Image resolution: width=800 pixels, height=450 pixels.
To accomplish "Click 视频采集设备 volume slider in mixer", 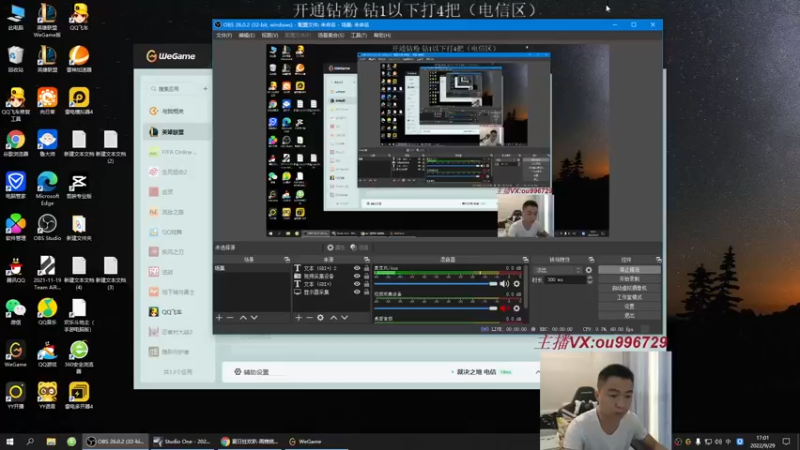I will 436,308.
